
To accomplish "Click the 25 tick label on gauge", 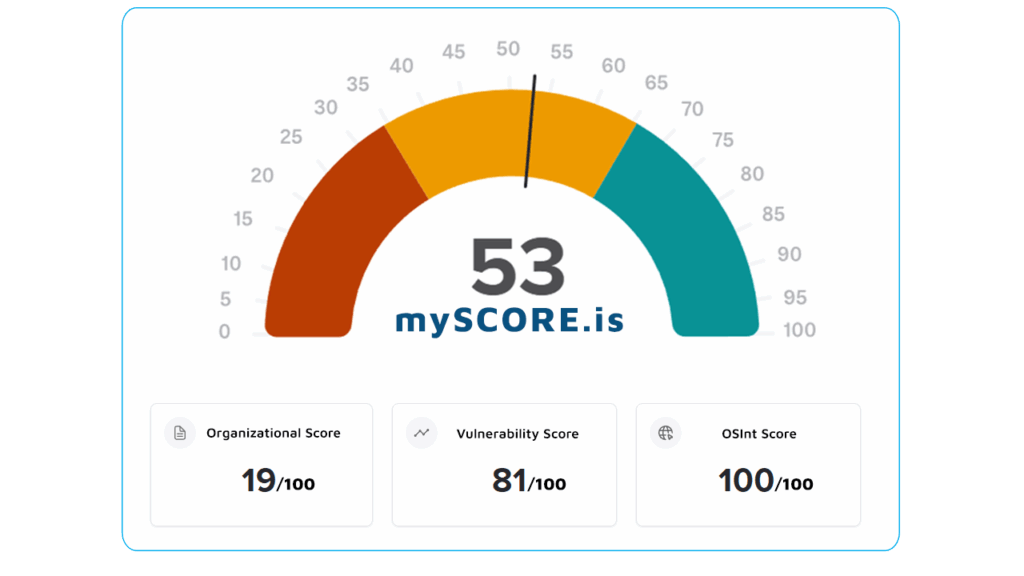I will [x=291, y=136].
